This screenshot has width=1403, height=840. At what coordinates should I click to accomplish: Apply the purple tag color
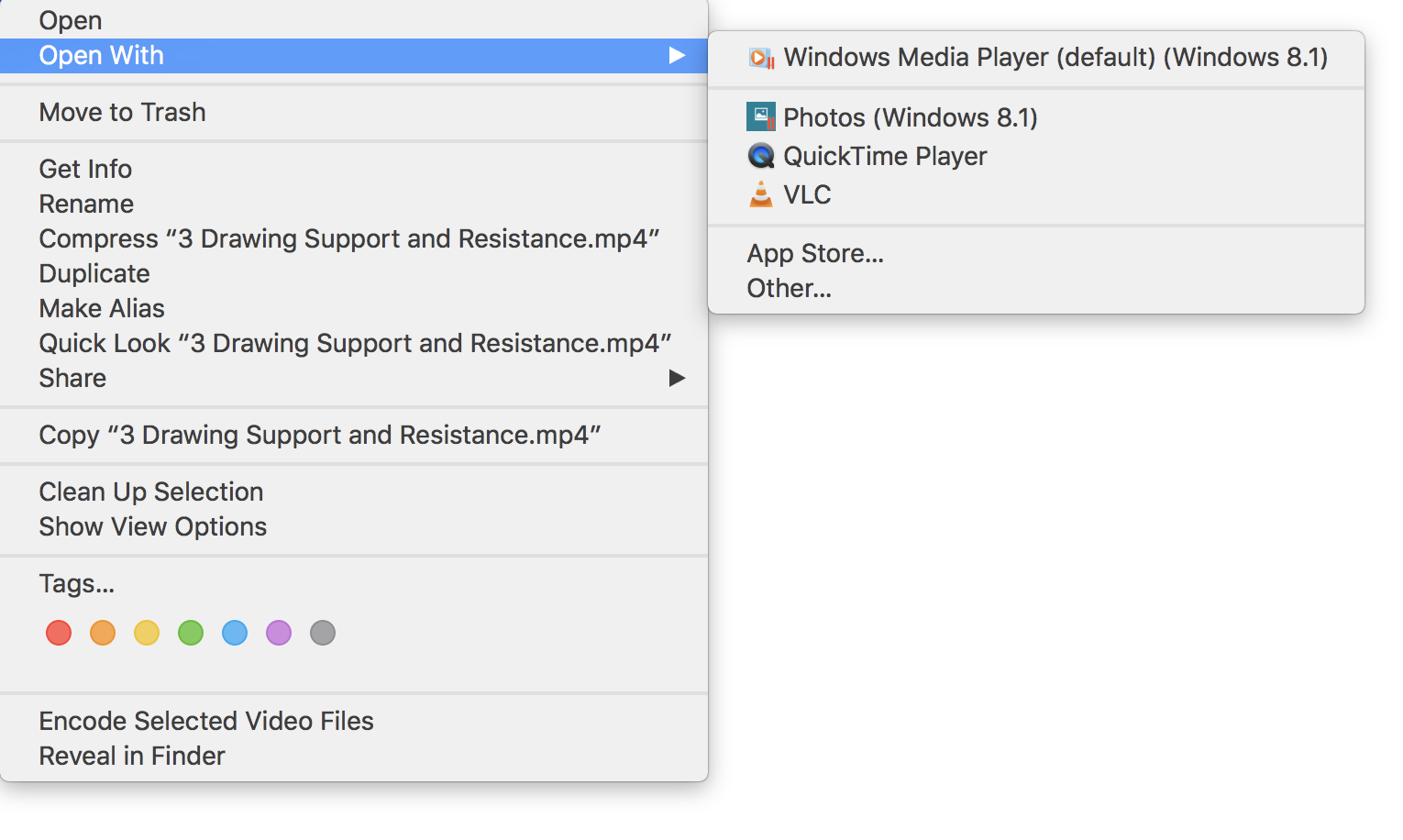(279, 633)
